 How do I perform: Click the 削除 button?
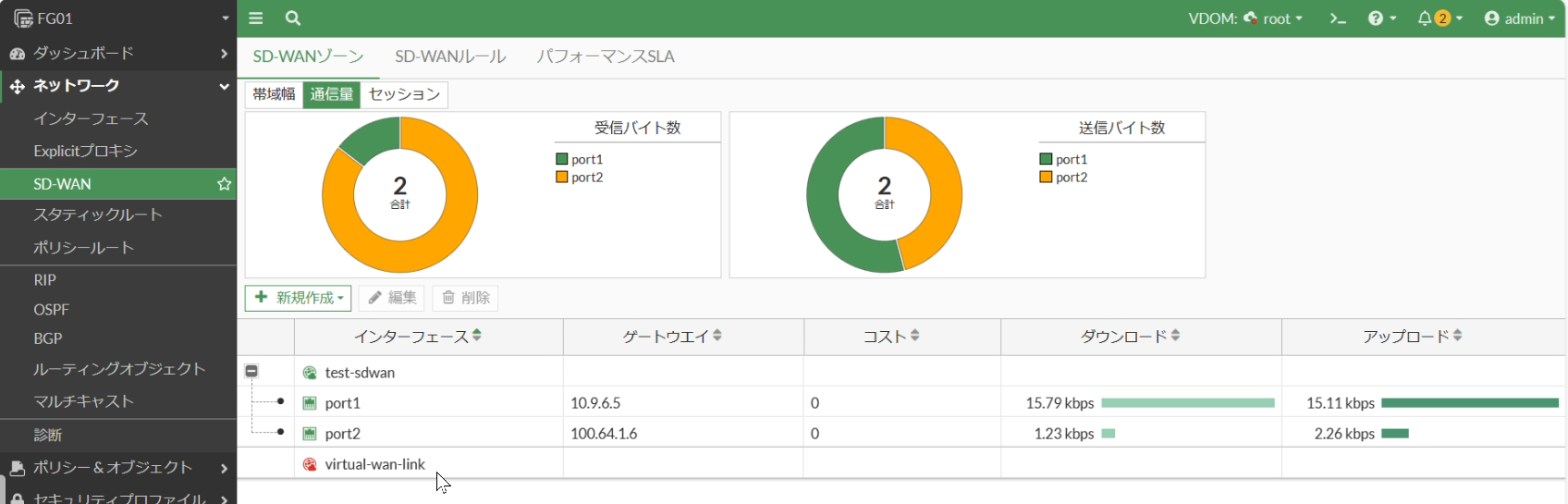[465, 298]
